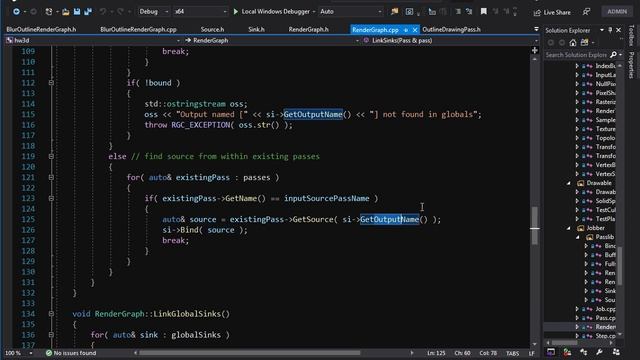Close the RenderGraph.cpp tab
This screenshot has width=640, height=360.
[415, 30]
